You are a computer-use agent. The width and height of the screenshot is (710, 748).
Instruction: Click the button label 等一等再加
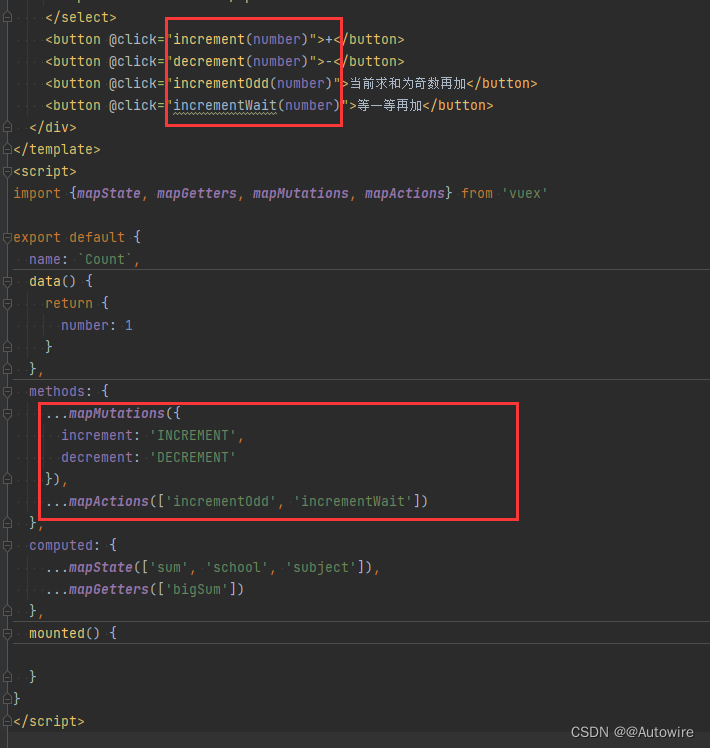pyautogui.click(x=390, y=105)
